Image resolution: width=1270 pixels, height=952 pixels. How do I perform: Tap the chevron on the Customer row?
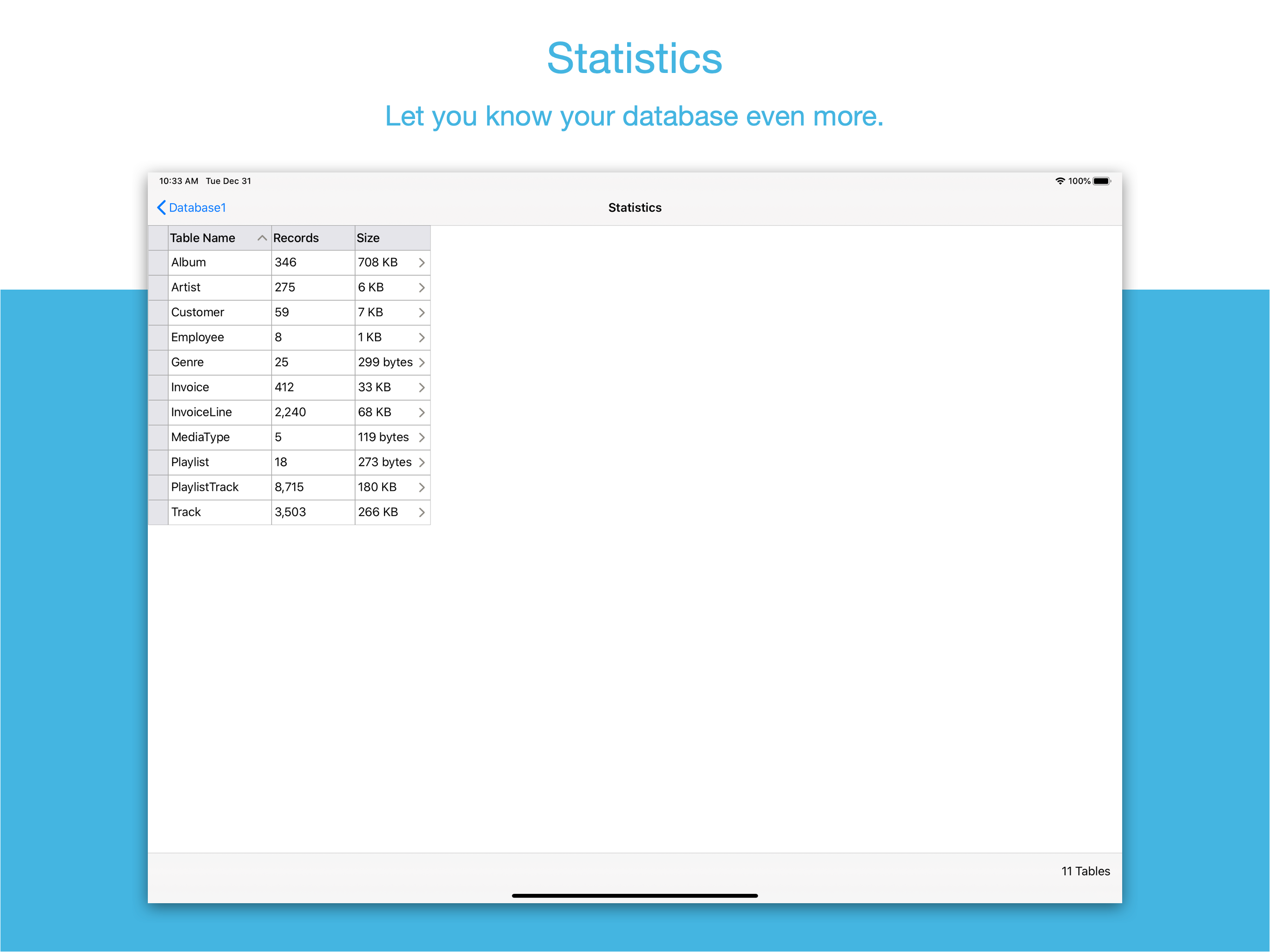pyautogui.click(x=422, y=312)
